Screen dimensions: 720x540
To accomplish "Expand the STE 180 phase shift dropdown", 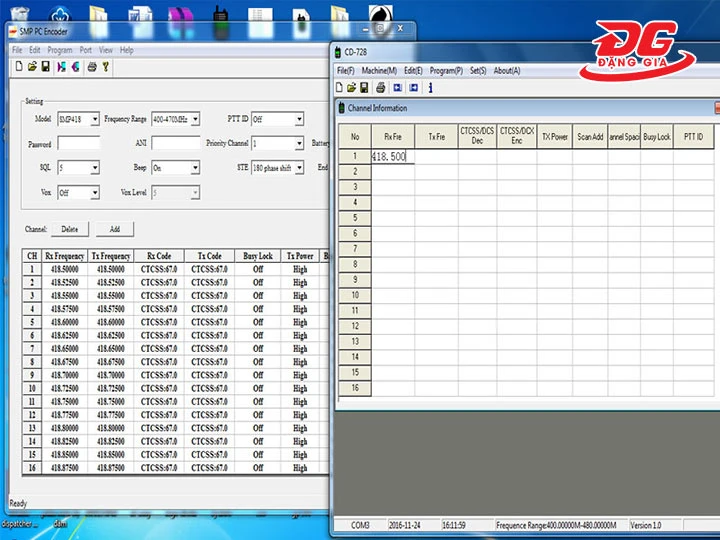I will point(298,168).
